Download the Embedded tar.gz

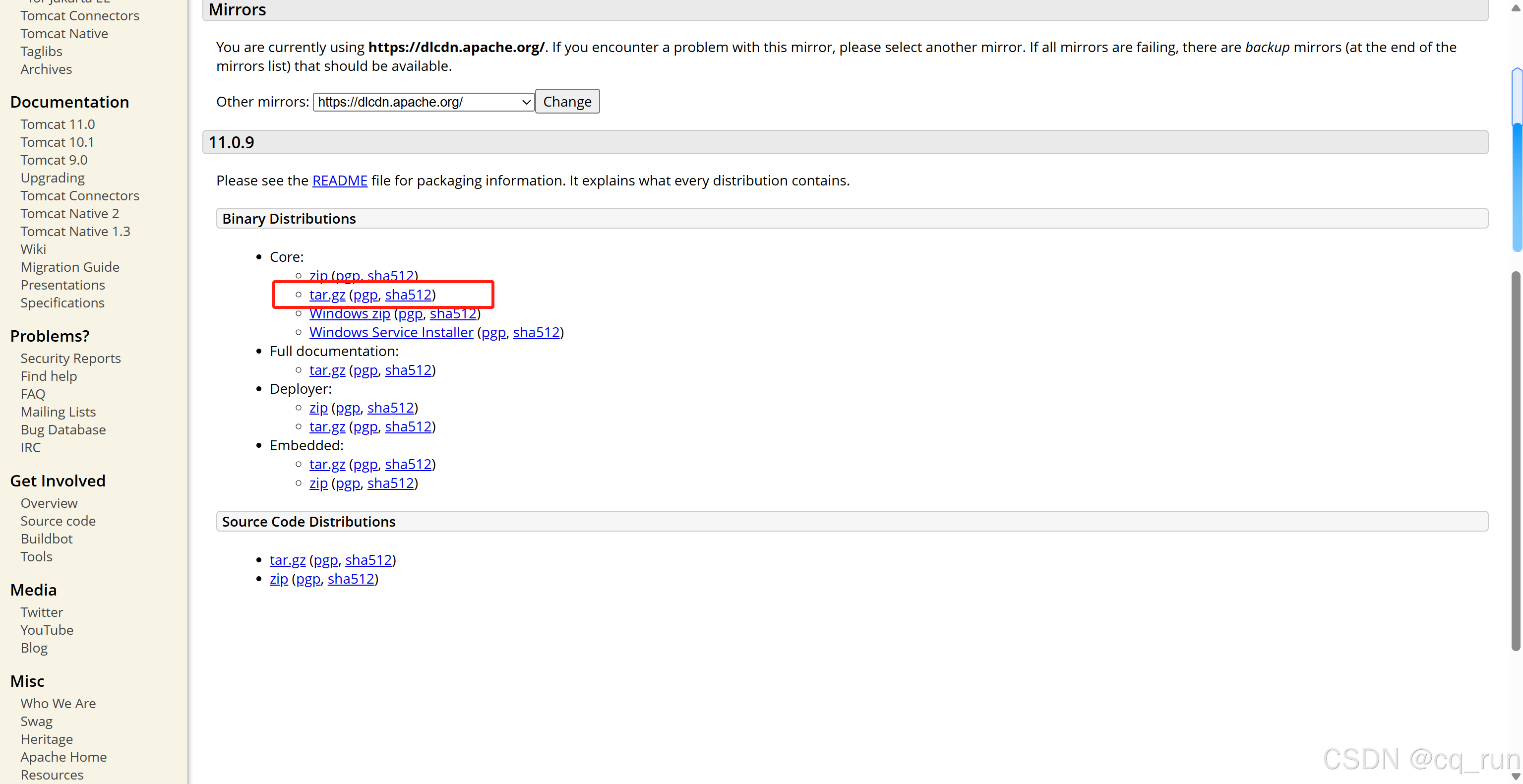pos(327,465)
